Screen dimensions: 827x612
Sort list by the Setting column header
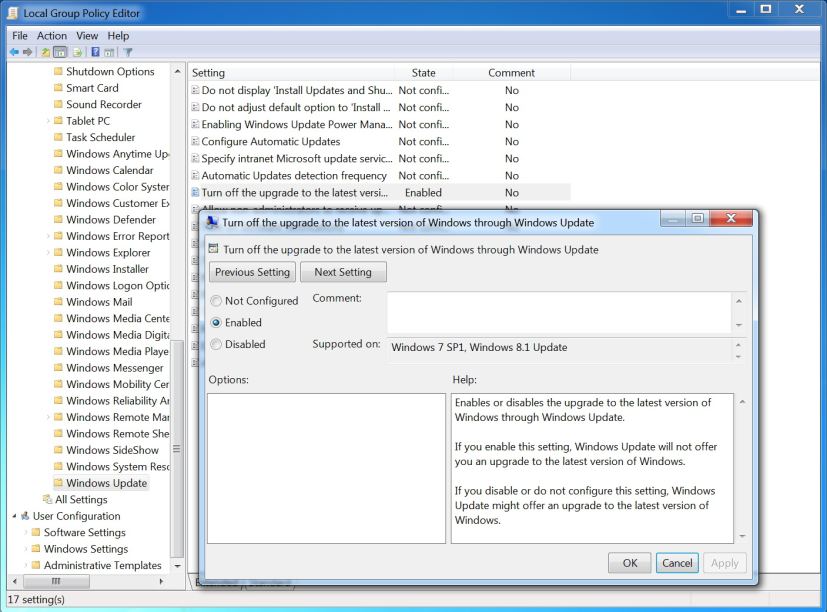(291, 73)
